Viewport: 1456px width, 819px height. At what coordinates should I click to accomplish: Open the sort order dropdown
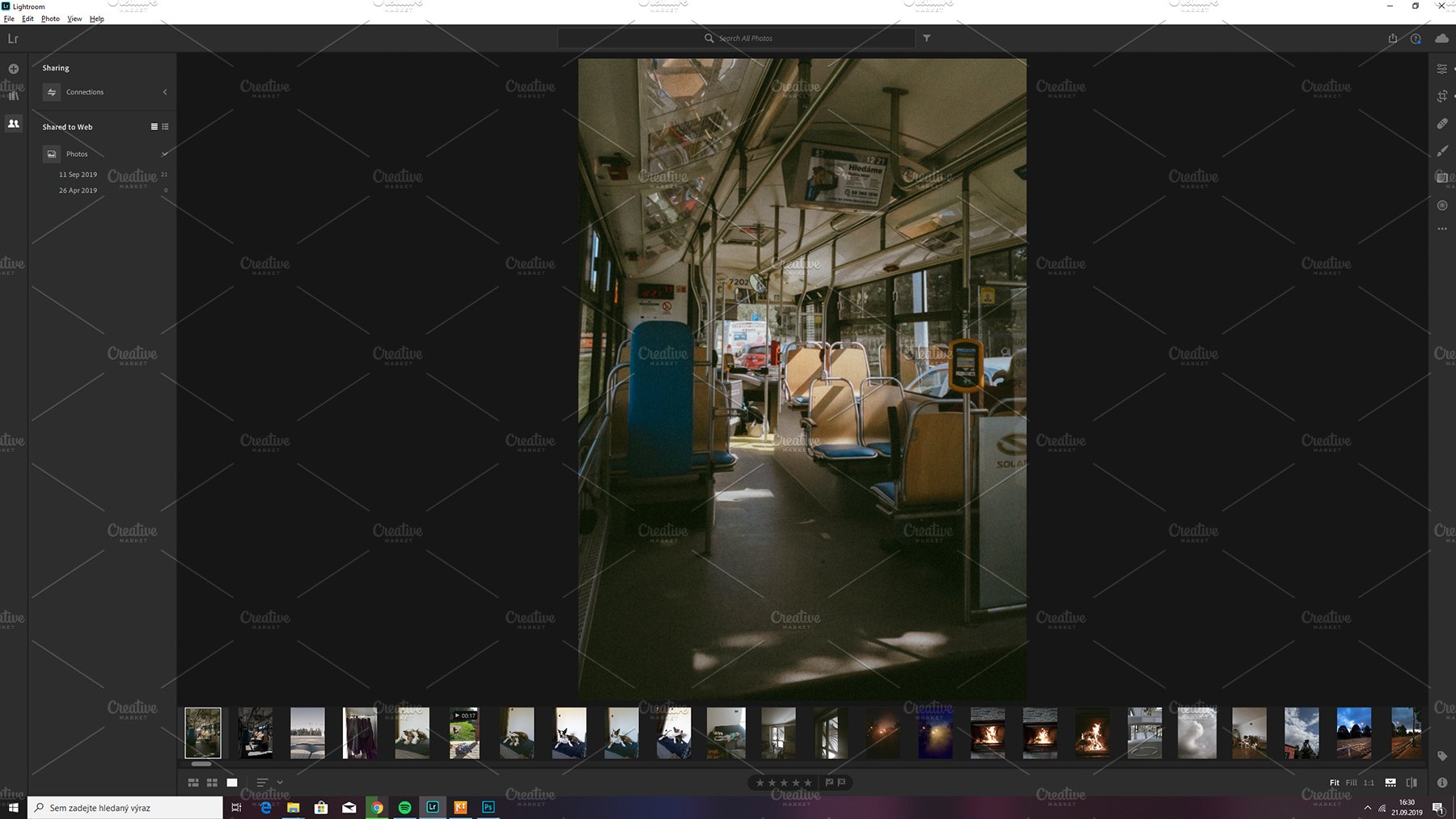pyautogui.click(x=269, y=783)
